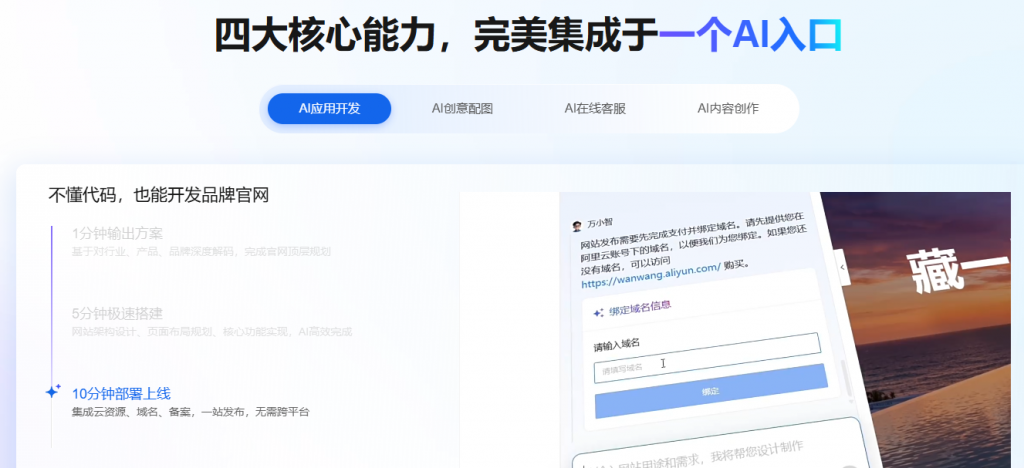Open the AI创意配图 tab
The height and width of the screenshot is (468, 1024).
point(462,108)
